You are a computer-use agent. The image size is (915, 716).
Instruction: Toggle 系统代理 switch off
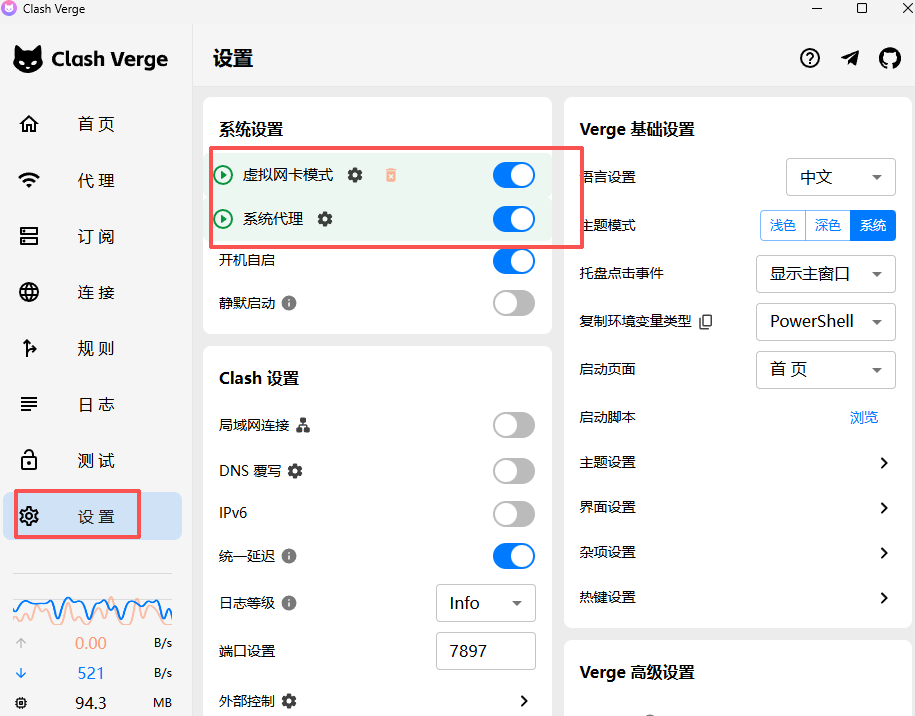514,219
